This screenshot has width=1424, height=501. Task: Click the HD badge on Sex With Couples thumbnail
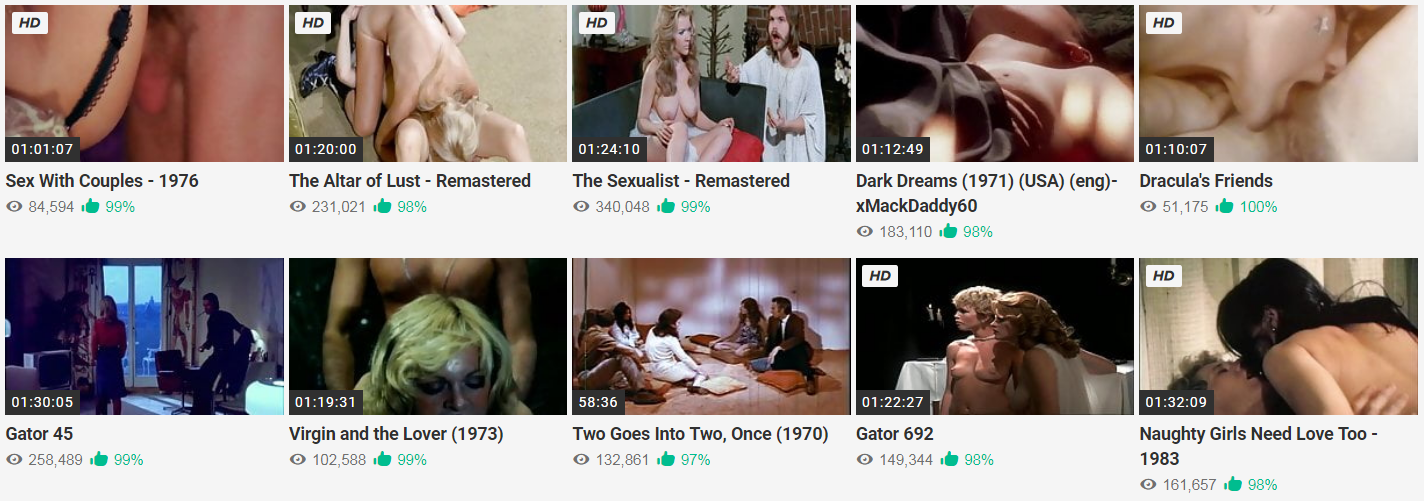click(30, 23)
